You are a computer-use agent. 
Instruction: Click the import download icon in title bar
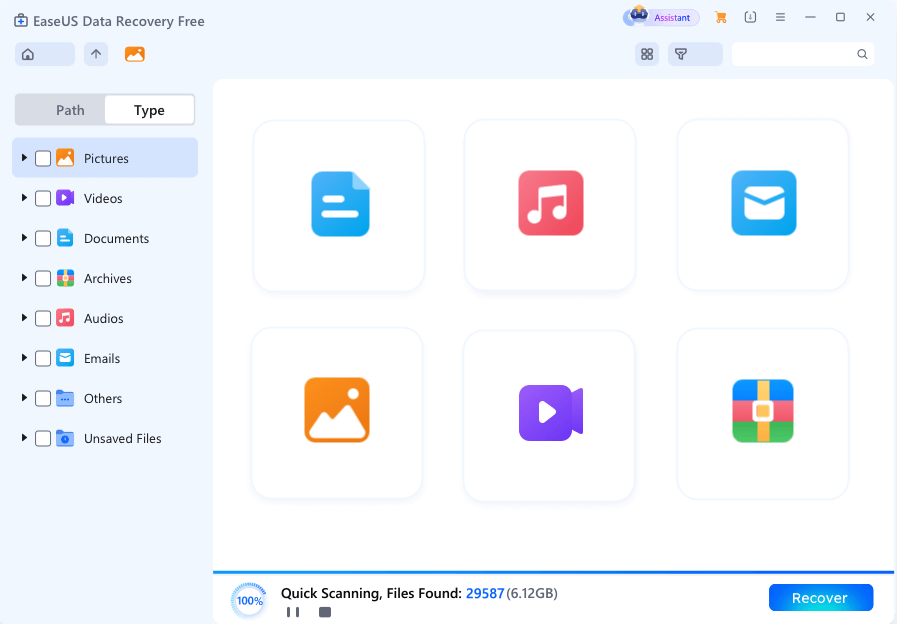[750, 17]
